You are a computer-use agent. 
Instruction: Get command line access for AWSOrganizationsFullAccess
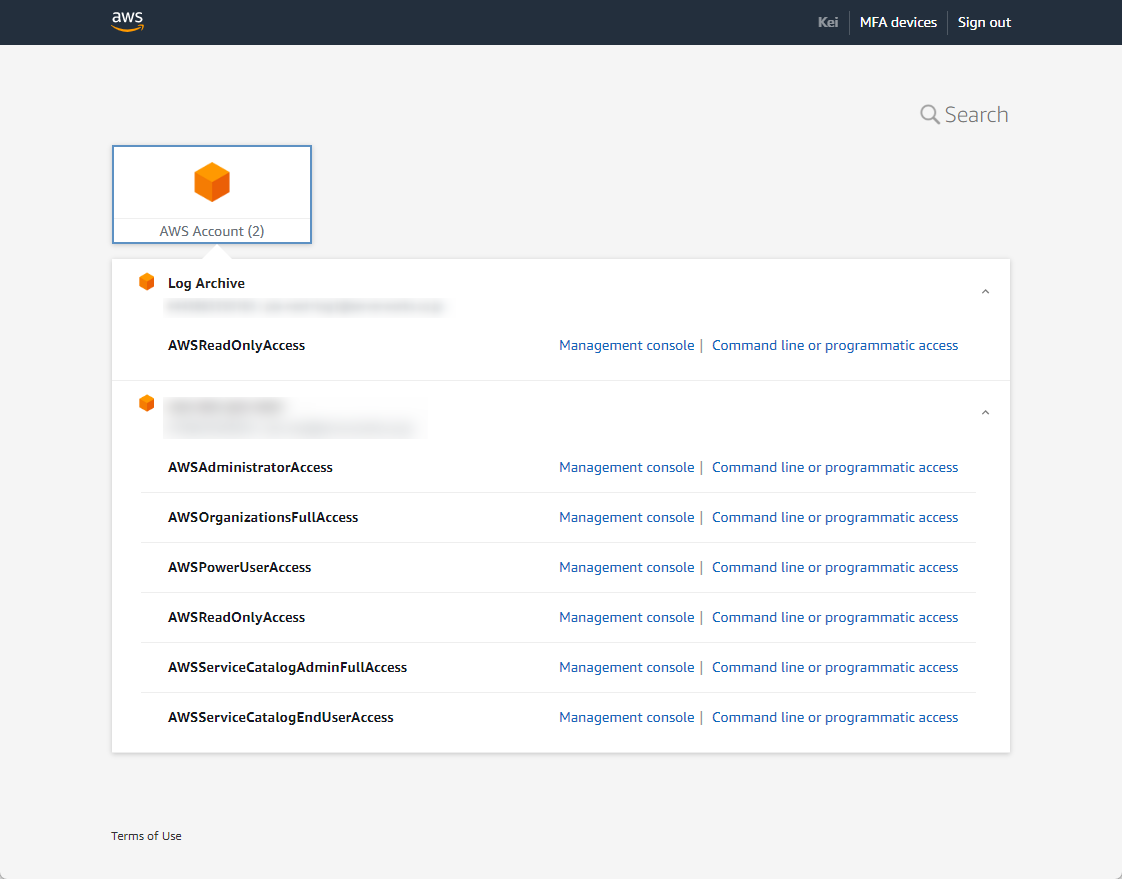point(834,517)
